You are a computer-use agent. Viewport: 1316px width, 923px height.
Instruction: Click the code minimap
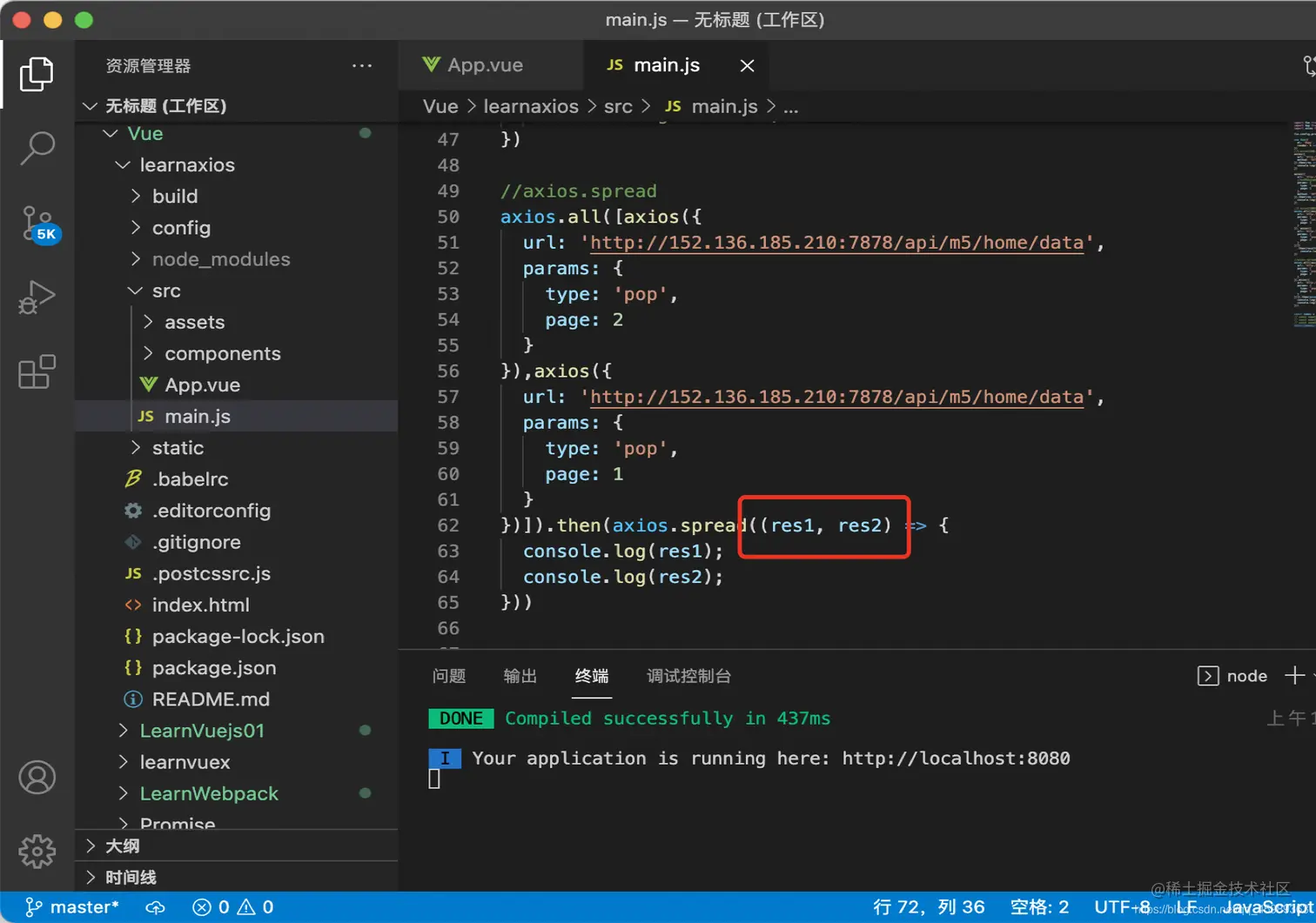coord(1303,224)
